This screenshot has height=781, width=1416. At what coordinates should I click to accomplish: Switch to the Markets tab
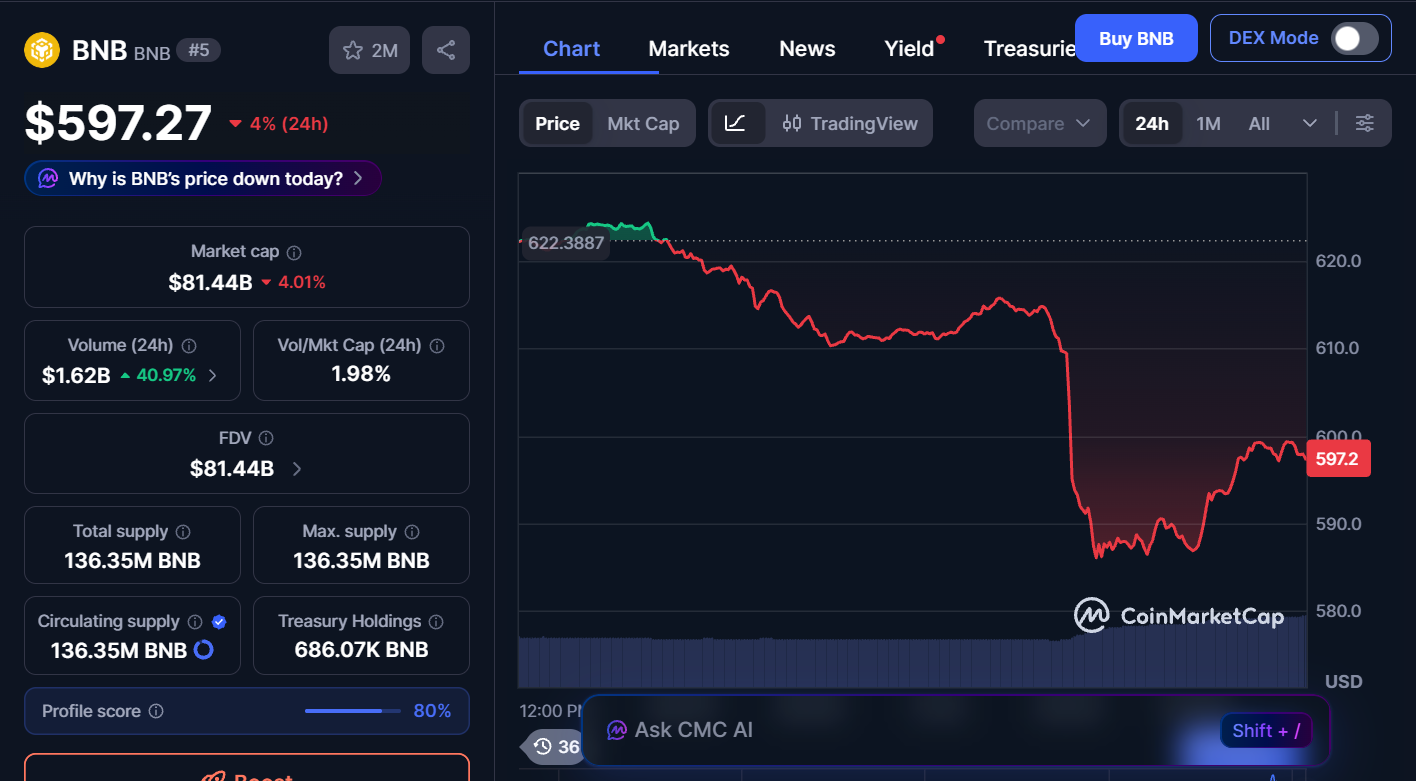coord(688,48)
